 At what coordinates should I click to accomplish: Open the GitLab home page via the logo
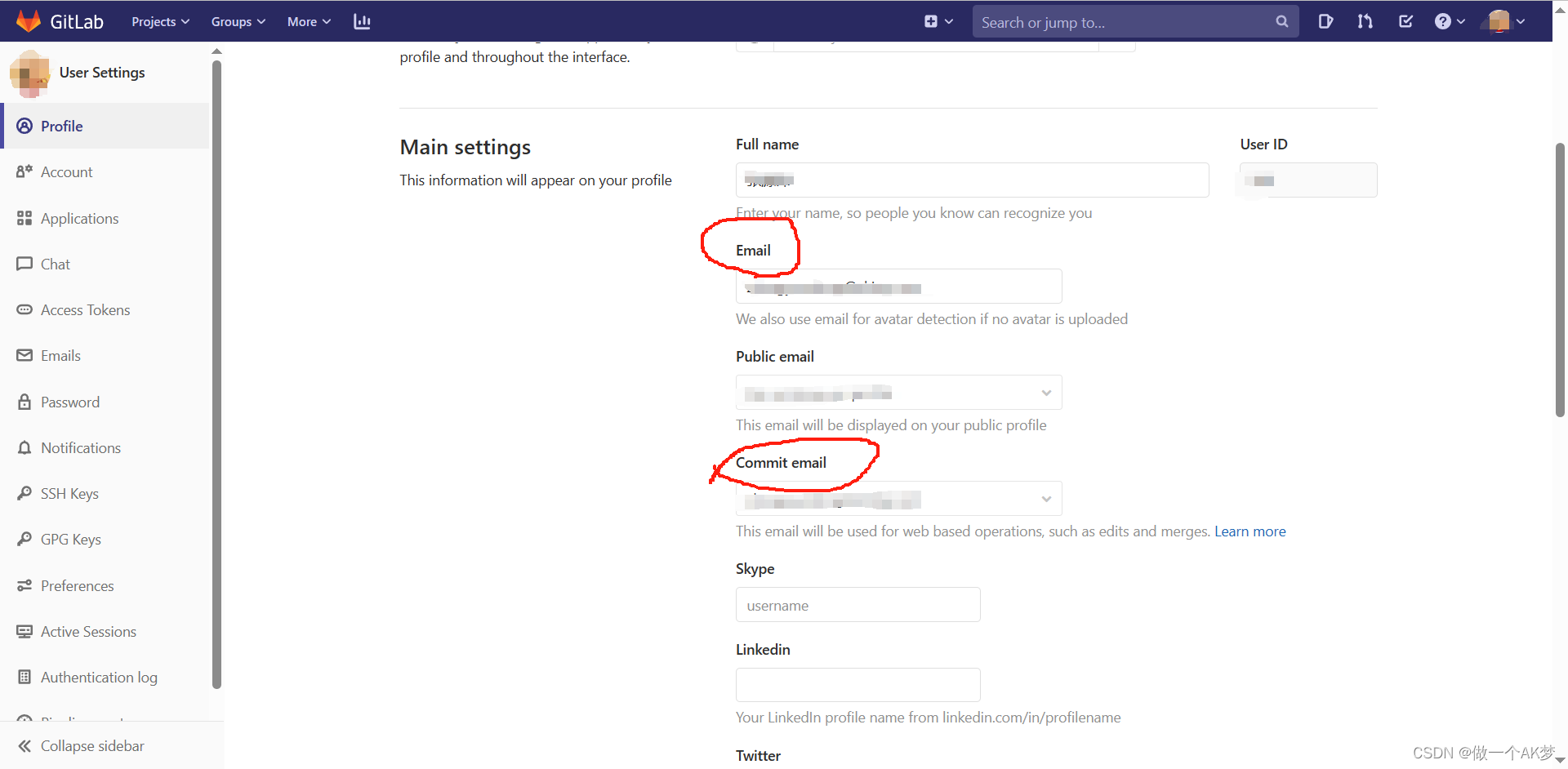[61, 21]
